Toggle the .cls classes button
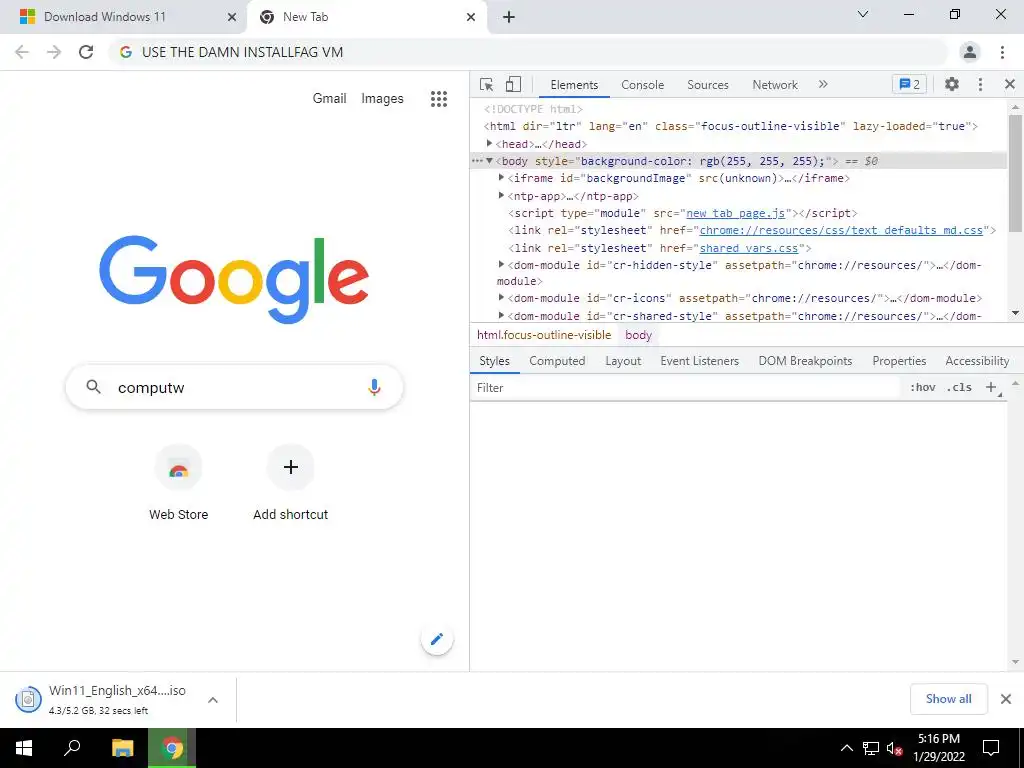Image resolution: width=1024 pixels, height=768 pixels. click(x=959, y=387)
